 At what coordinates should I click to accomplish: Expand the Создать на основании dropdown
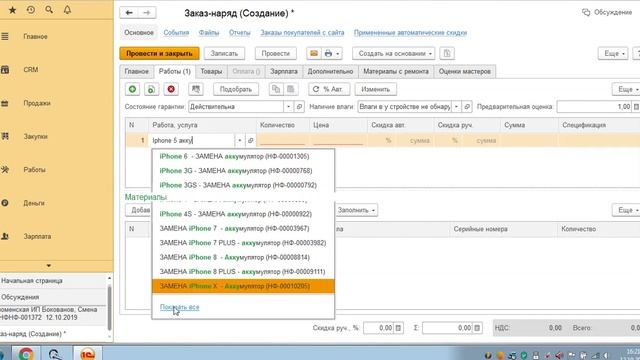pos(430,53)
